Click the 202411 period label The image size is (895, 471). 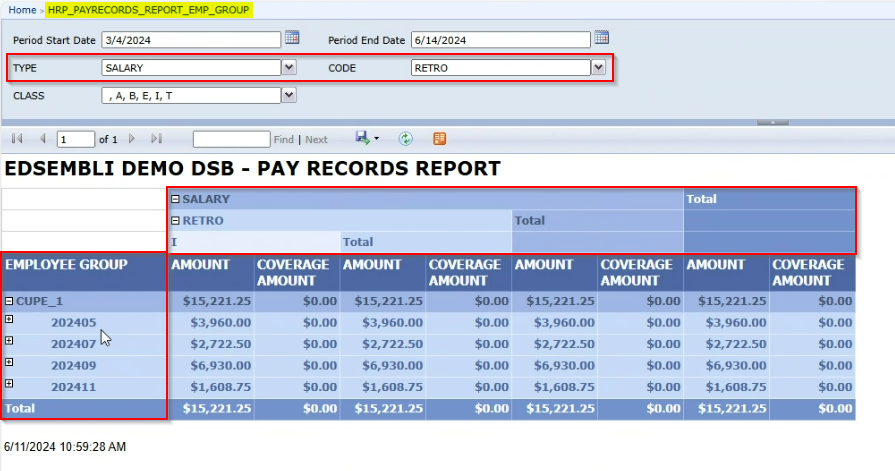click(x=74, y=387)
